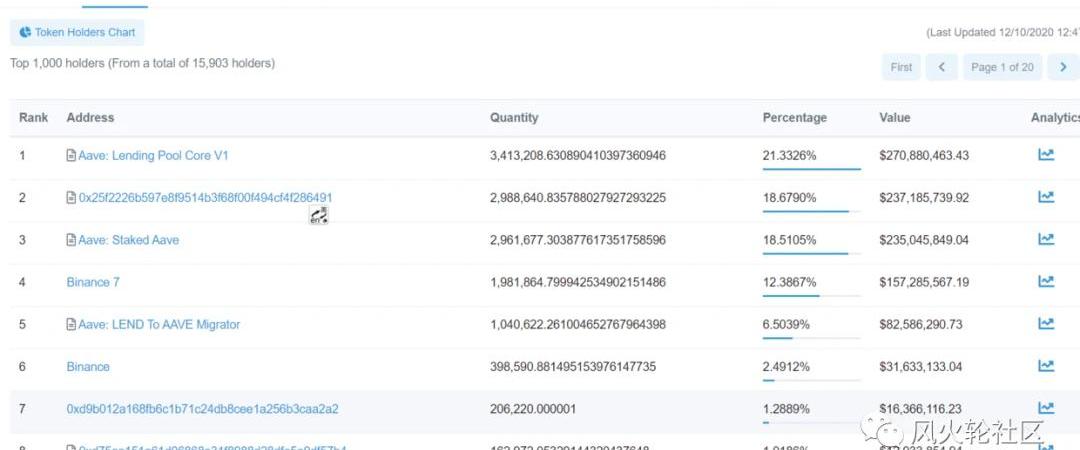Open the Binance 7 holder address
The image size is (1080, 450).
(x=93, y=282)
